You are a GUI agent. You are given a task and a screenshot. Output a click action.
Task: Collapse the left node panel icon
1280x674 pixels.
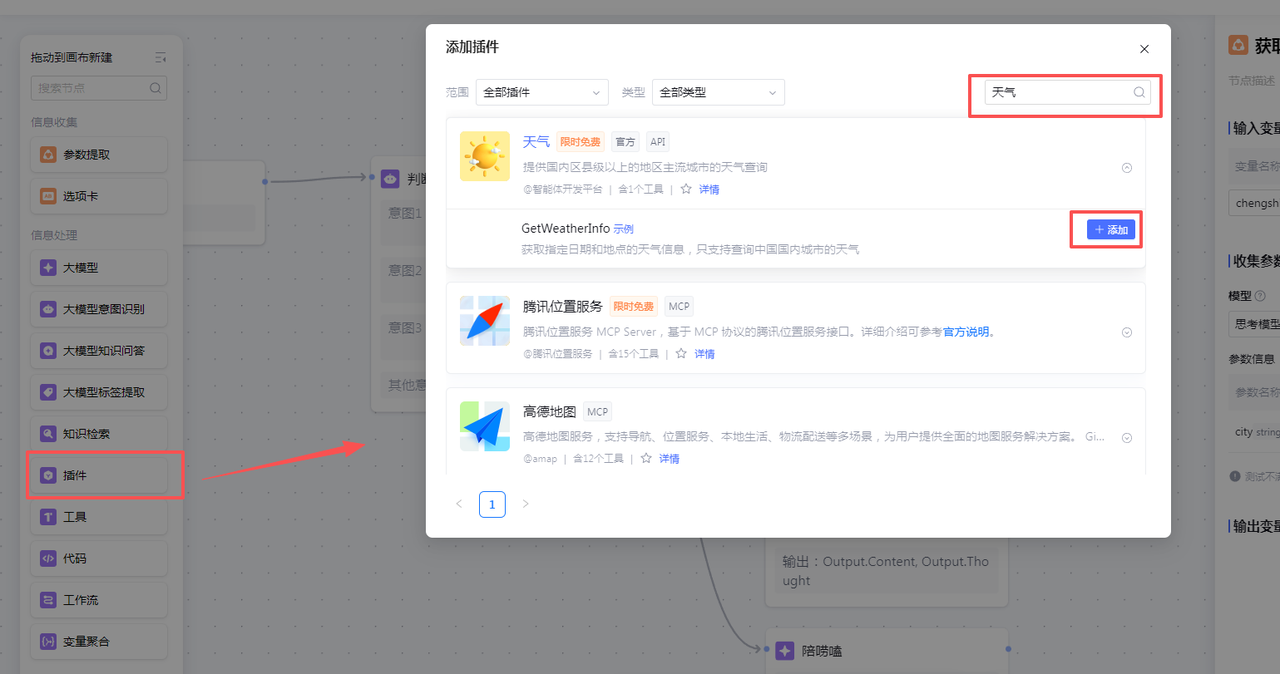(160, 58)
